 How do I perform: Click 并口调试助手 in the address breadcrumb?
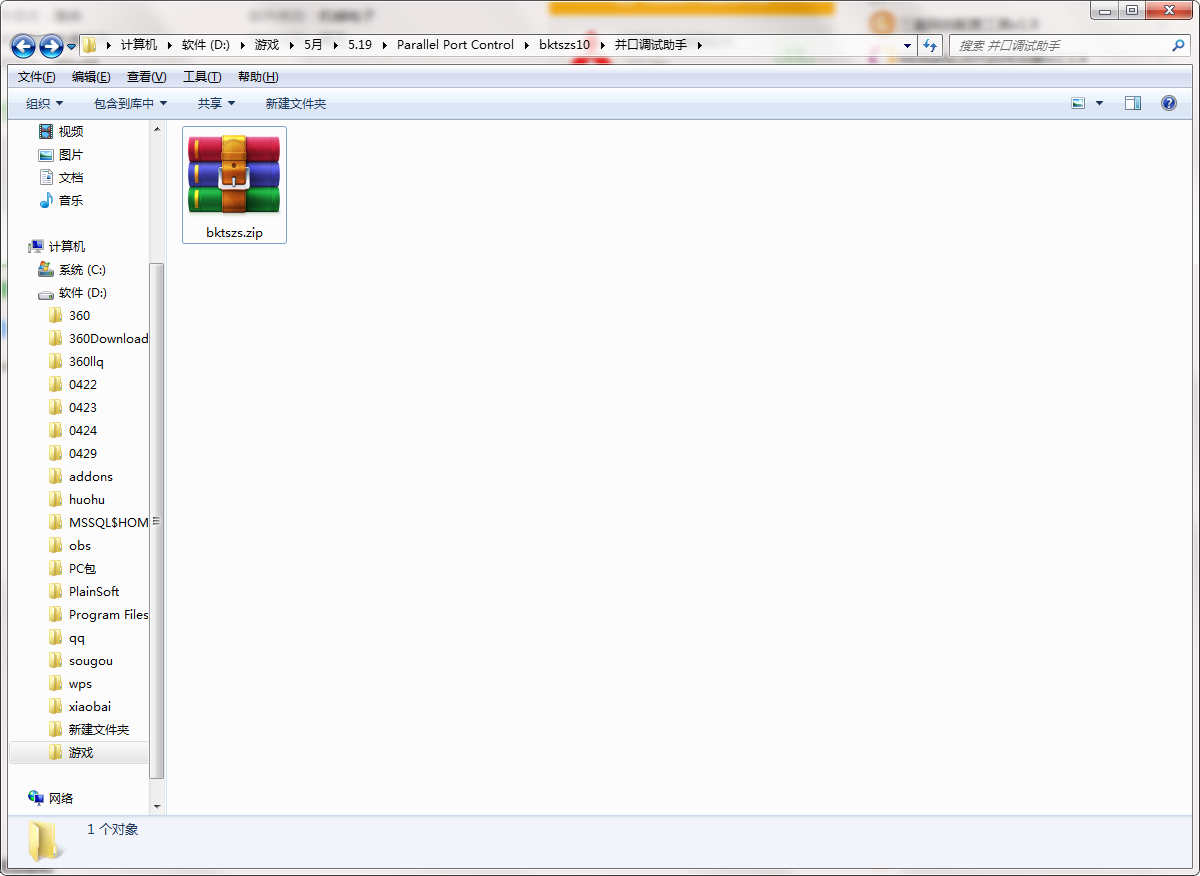(x=651, y=45)
